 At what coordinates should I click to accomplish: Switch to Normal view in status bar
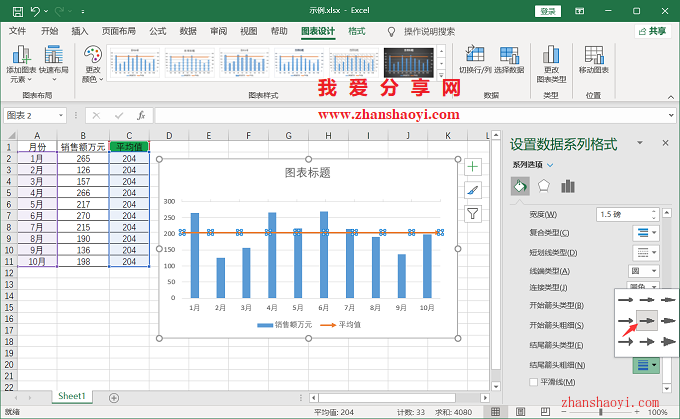[x=495, y=412]
